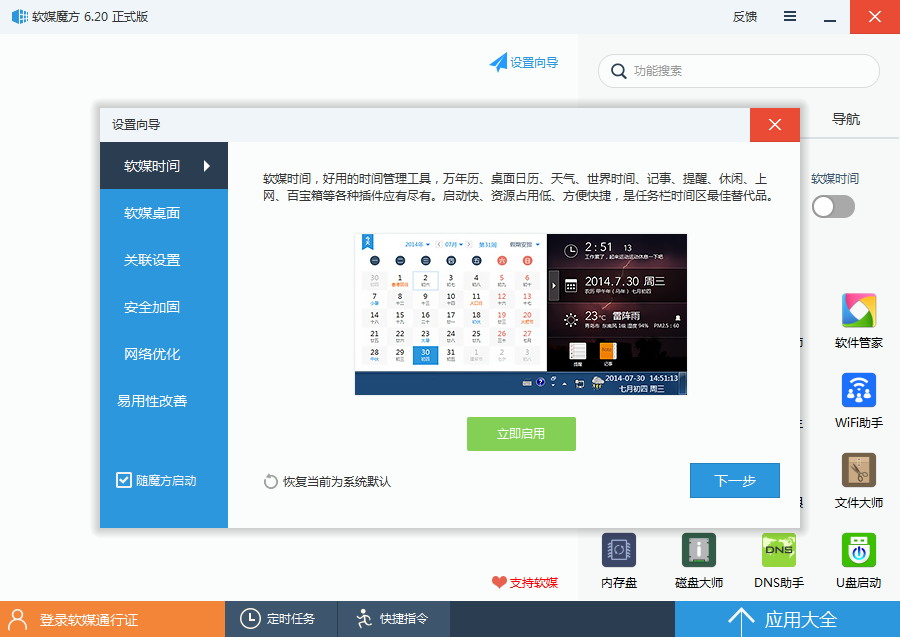Click 登录软媒通行证 login button
Viewport: 900px width, 637px height.
click(88, 619)
